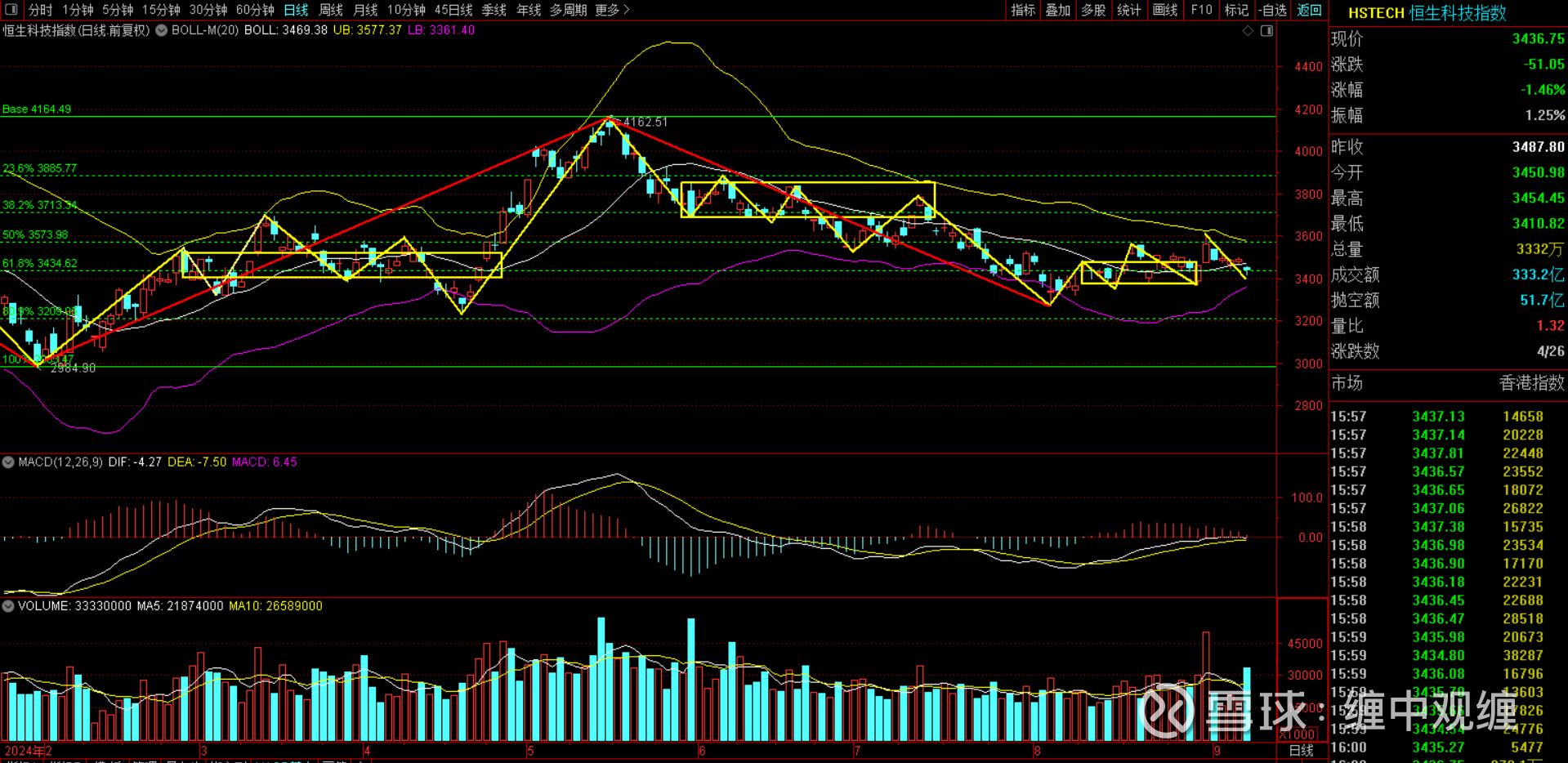Click the diamond icon above the chart
The width and height of the screenshot is (1568, 763).
(1248, 31)
